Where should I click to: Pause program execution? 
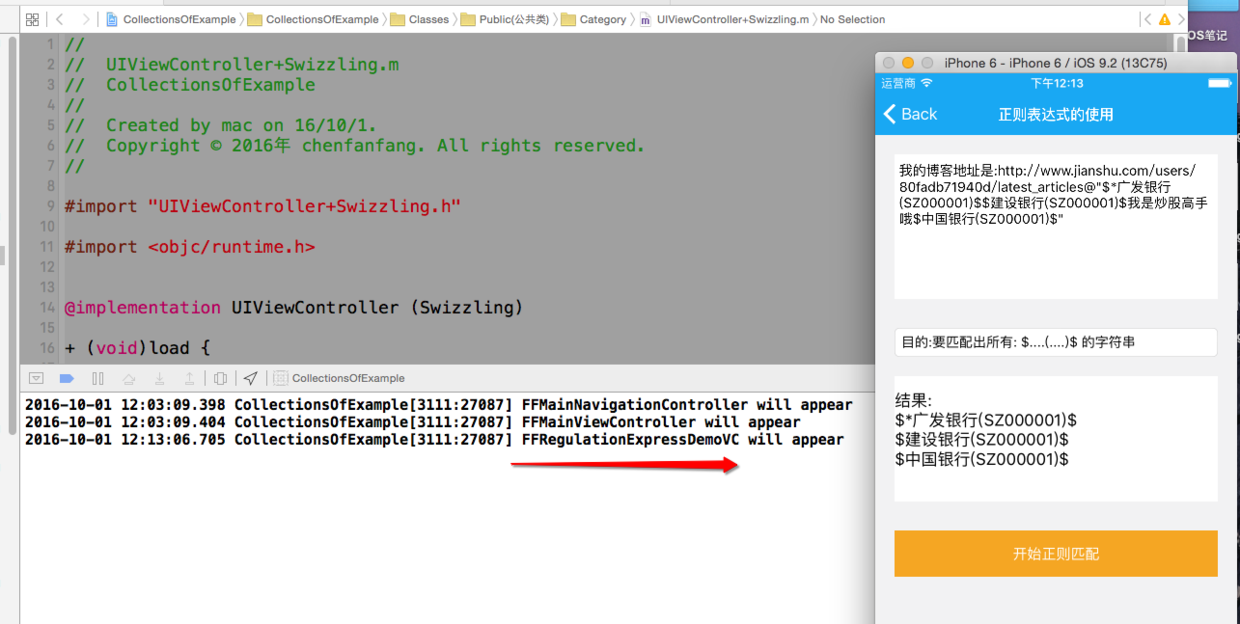(x=98, y=378)
